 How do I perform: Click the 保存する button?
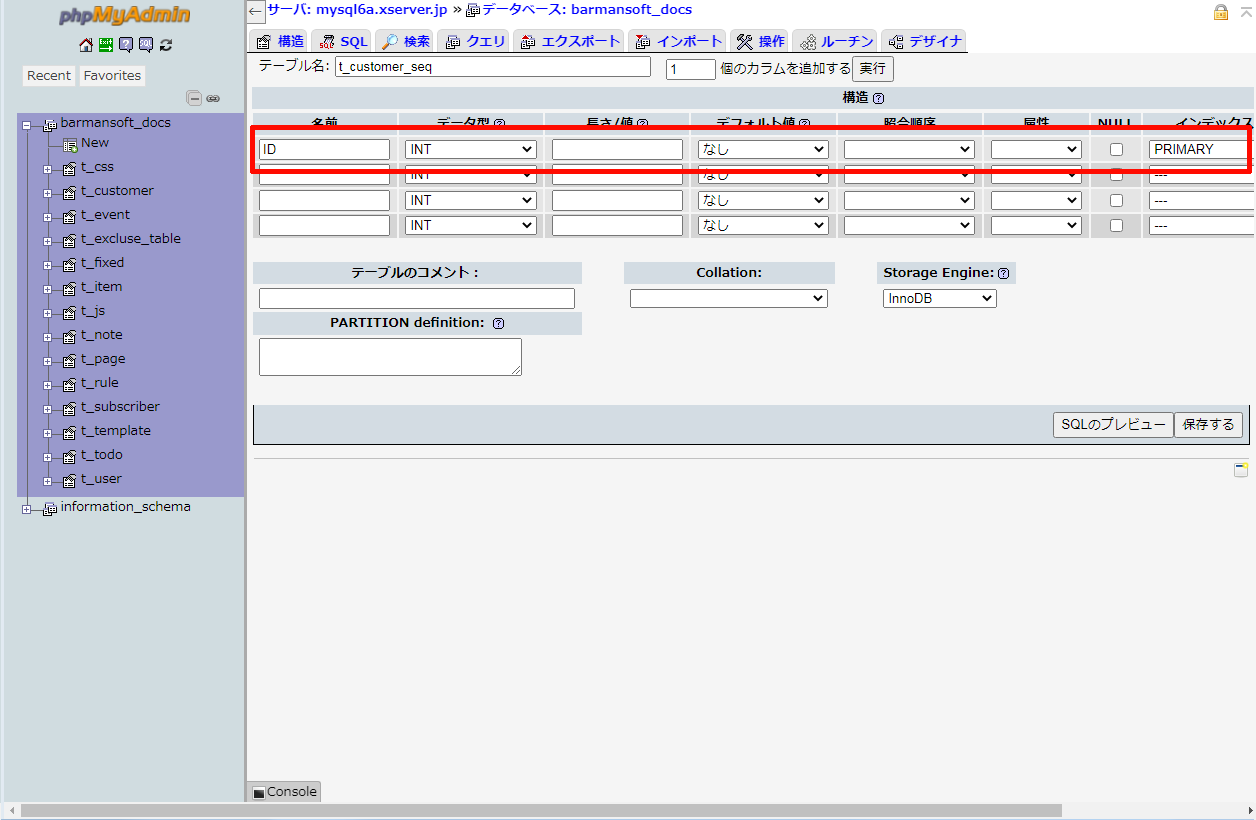point(1208,425)
